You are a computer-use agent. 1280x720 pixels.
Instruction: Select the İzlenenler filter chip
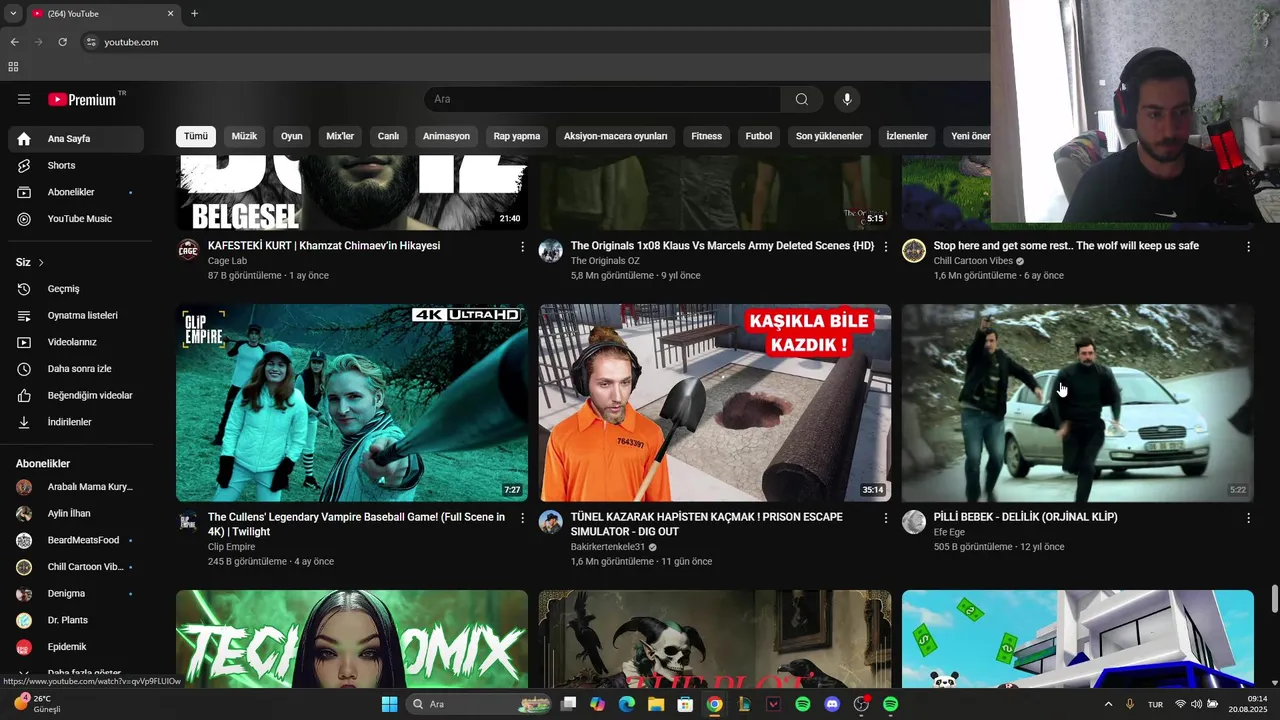pos(907,136)
